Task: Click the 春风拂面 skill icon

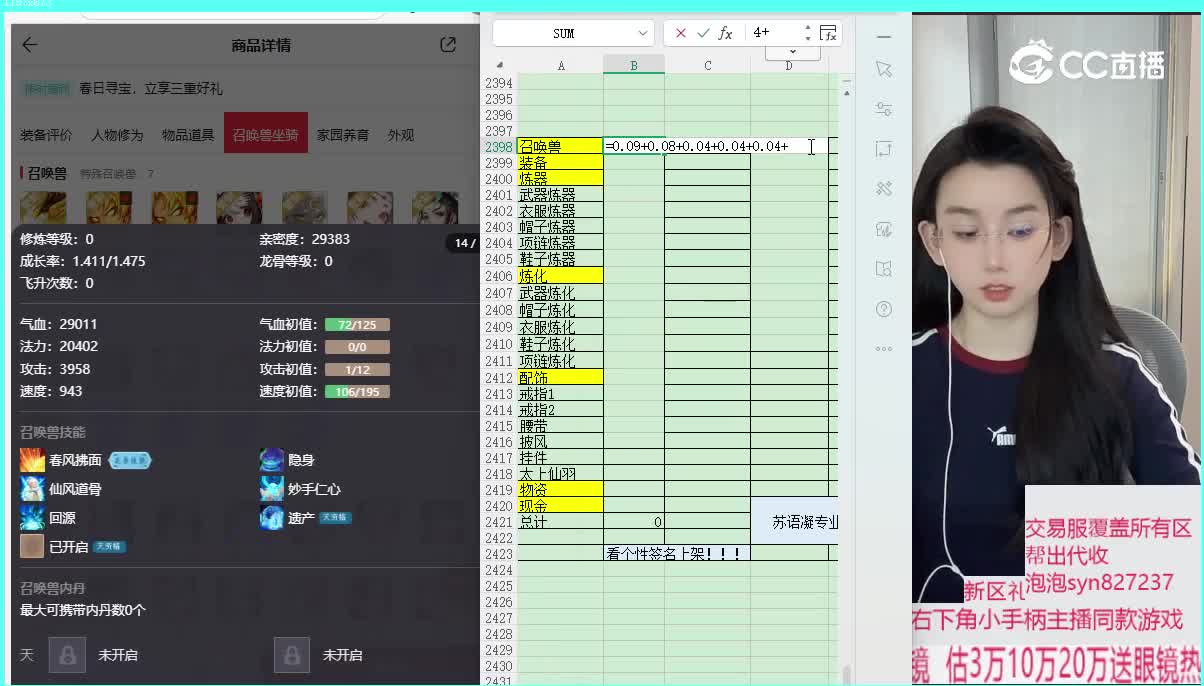Action: (x=32, y=460)
